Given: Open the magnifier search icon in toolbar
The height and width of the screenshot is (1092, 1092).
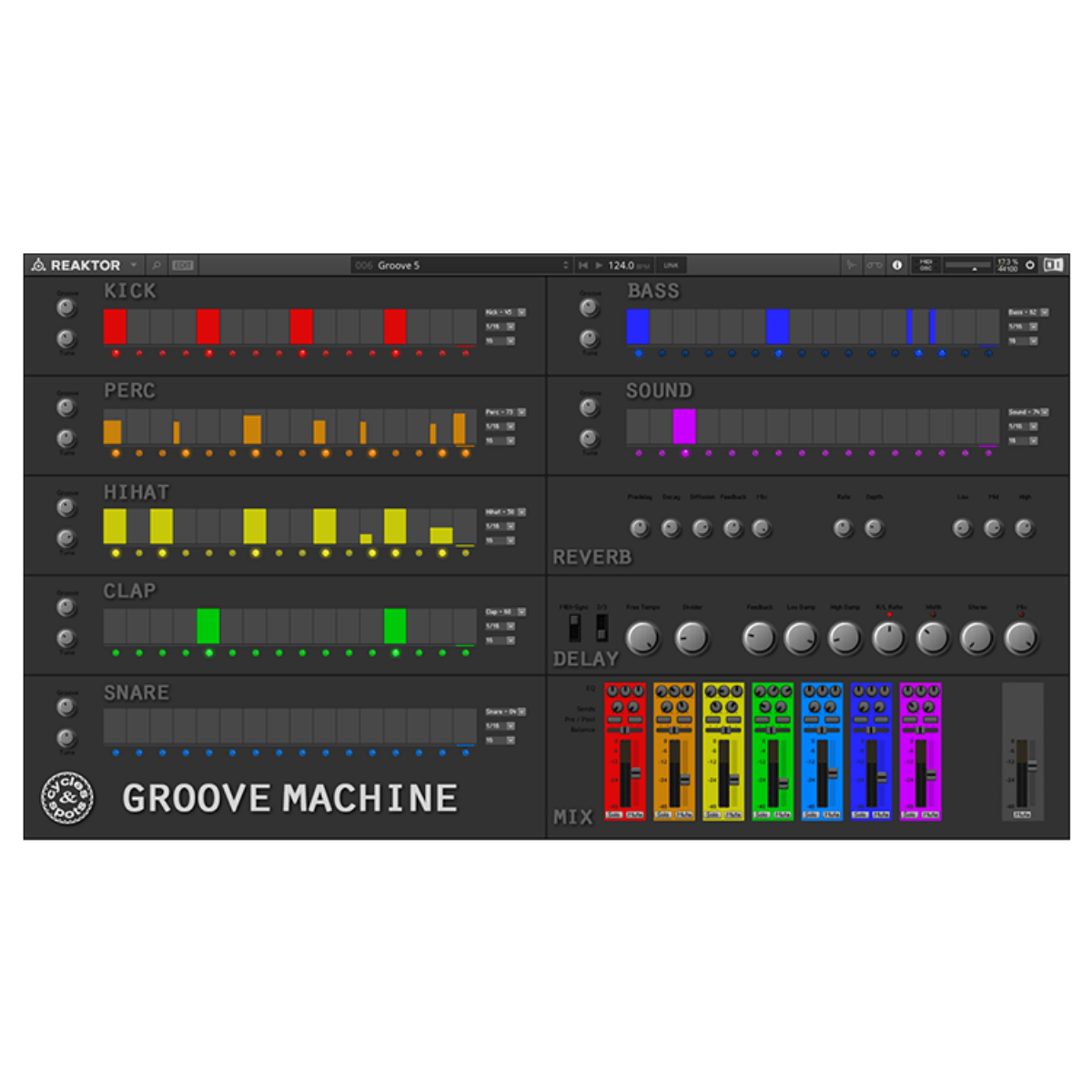Looking at the screenshot, I should 157,265.
